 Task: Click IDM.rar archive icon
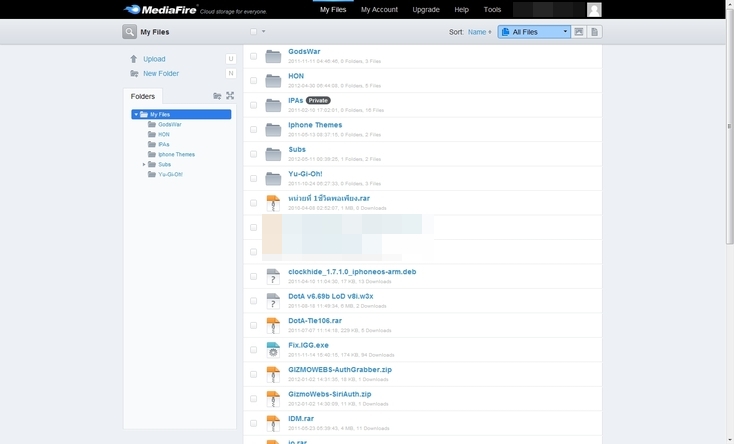tap(273, 423)
